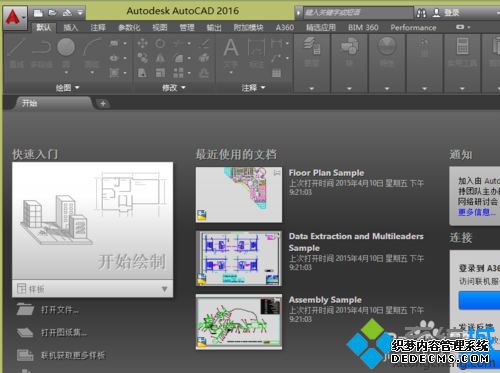
Task: Select the Stretch tool in Modify panel
Action: coord(142,73)
